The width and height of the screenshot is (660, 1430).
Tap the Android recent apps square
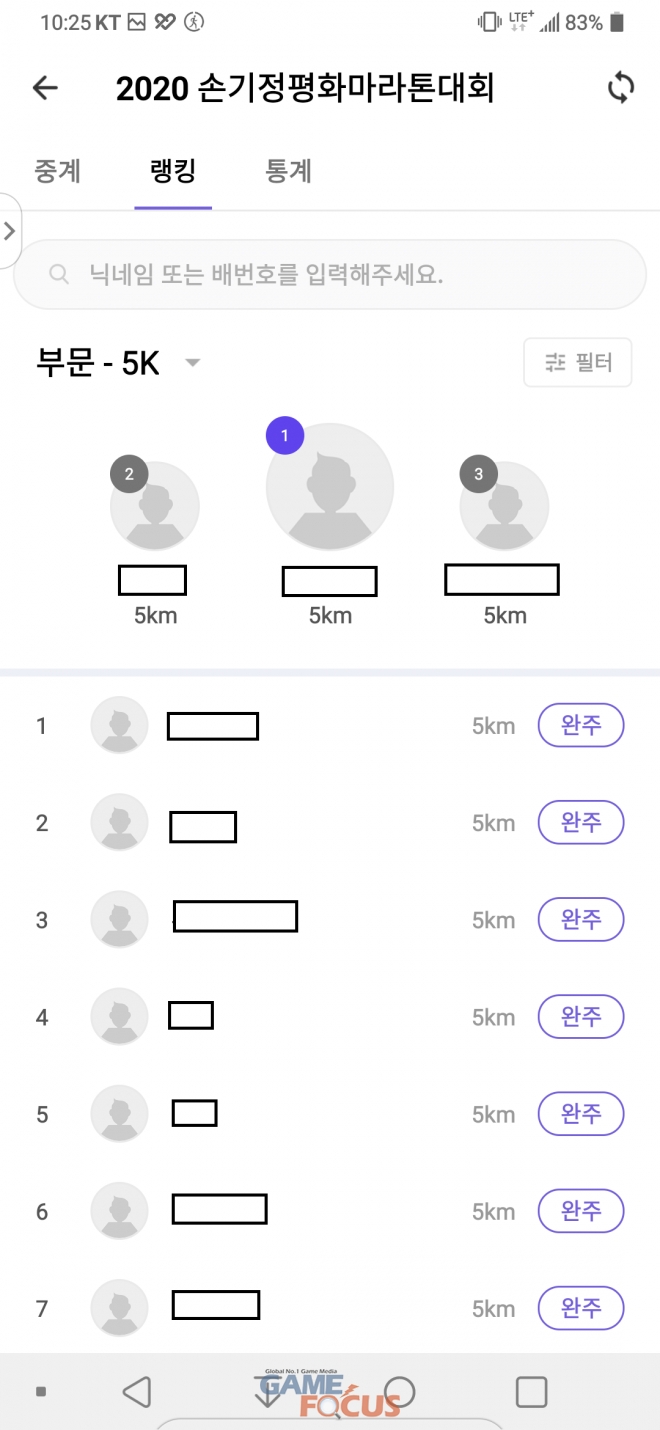531,1391
